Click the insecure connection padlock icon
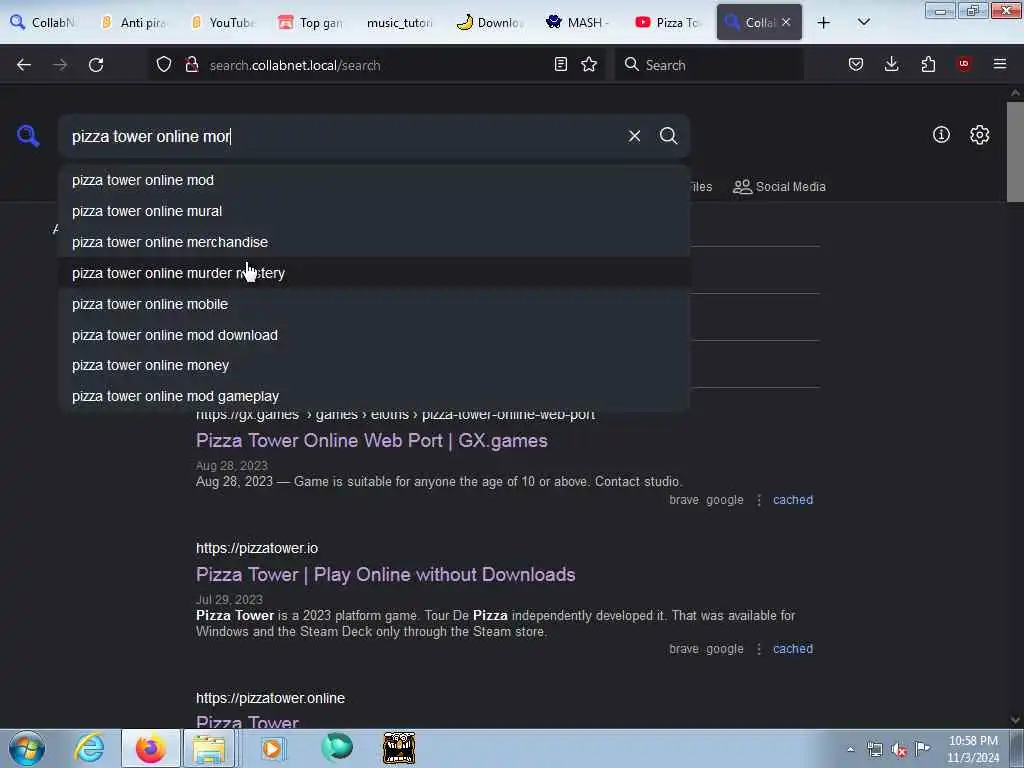1024x768 pixels. click(x=192, y=65)
